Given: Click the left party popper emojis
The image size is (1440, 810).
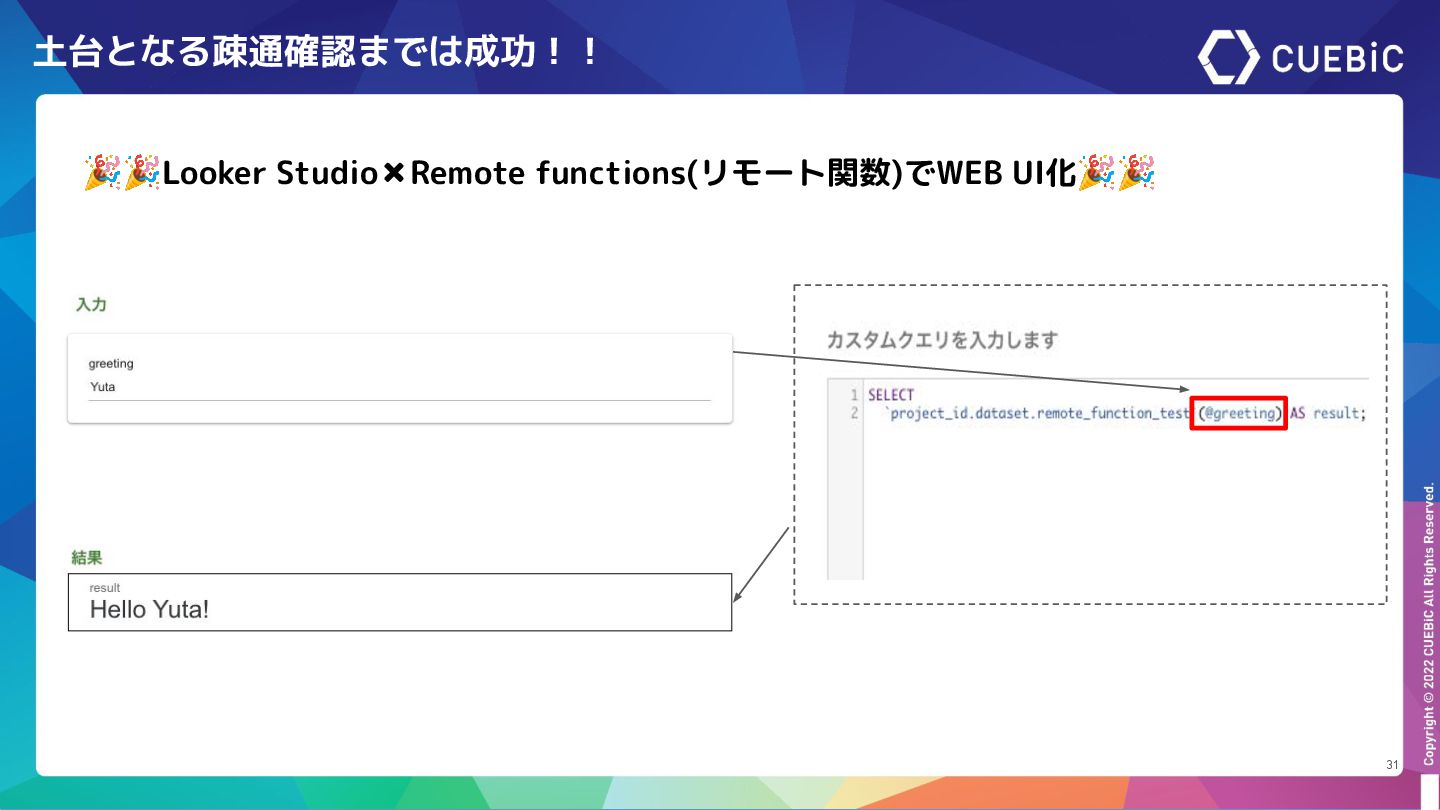Looking at the screenshot, I should 122,173.
